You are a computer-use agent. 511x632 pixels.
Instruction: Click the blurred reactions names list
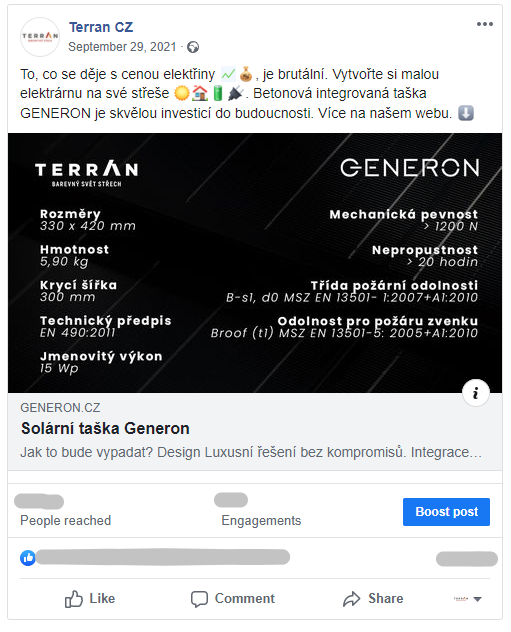162,557
